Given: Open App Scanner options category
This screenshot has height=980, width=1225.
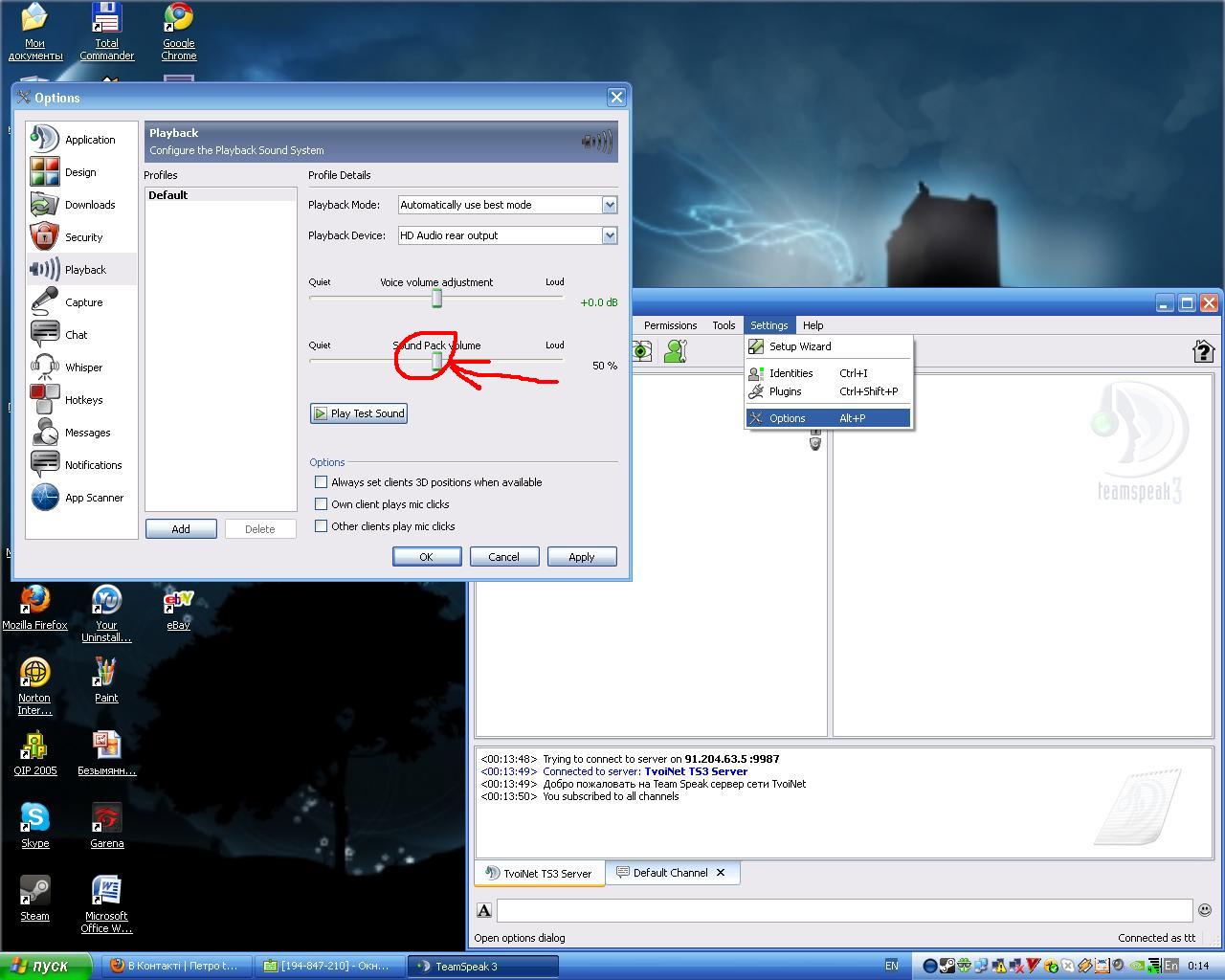Looking at the screenshot, I should point(81,498).
